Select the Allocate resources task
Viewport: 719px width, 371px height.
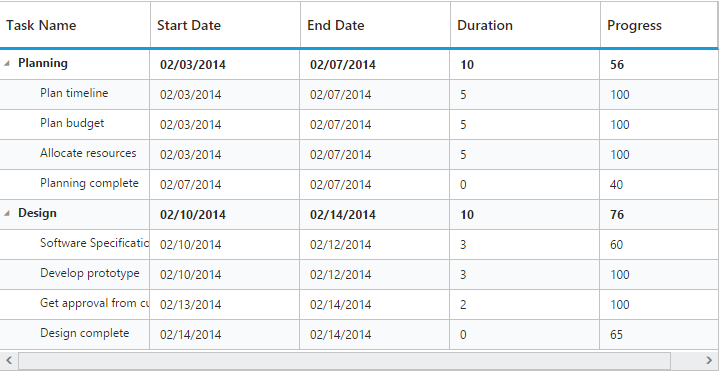coord(88,153)
